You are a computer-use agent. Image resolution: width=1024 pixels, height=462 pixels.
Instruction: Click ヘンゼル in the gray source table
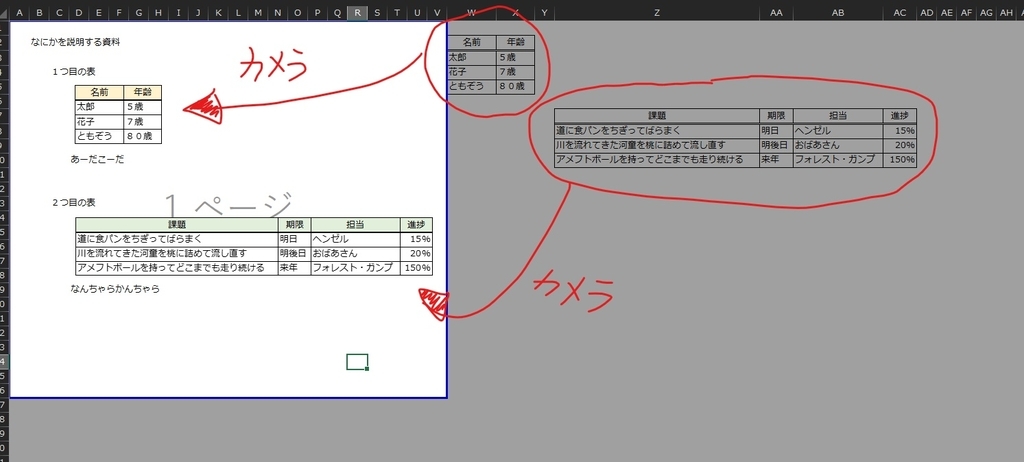tap(838, 131)
